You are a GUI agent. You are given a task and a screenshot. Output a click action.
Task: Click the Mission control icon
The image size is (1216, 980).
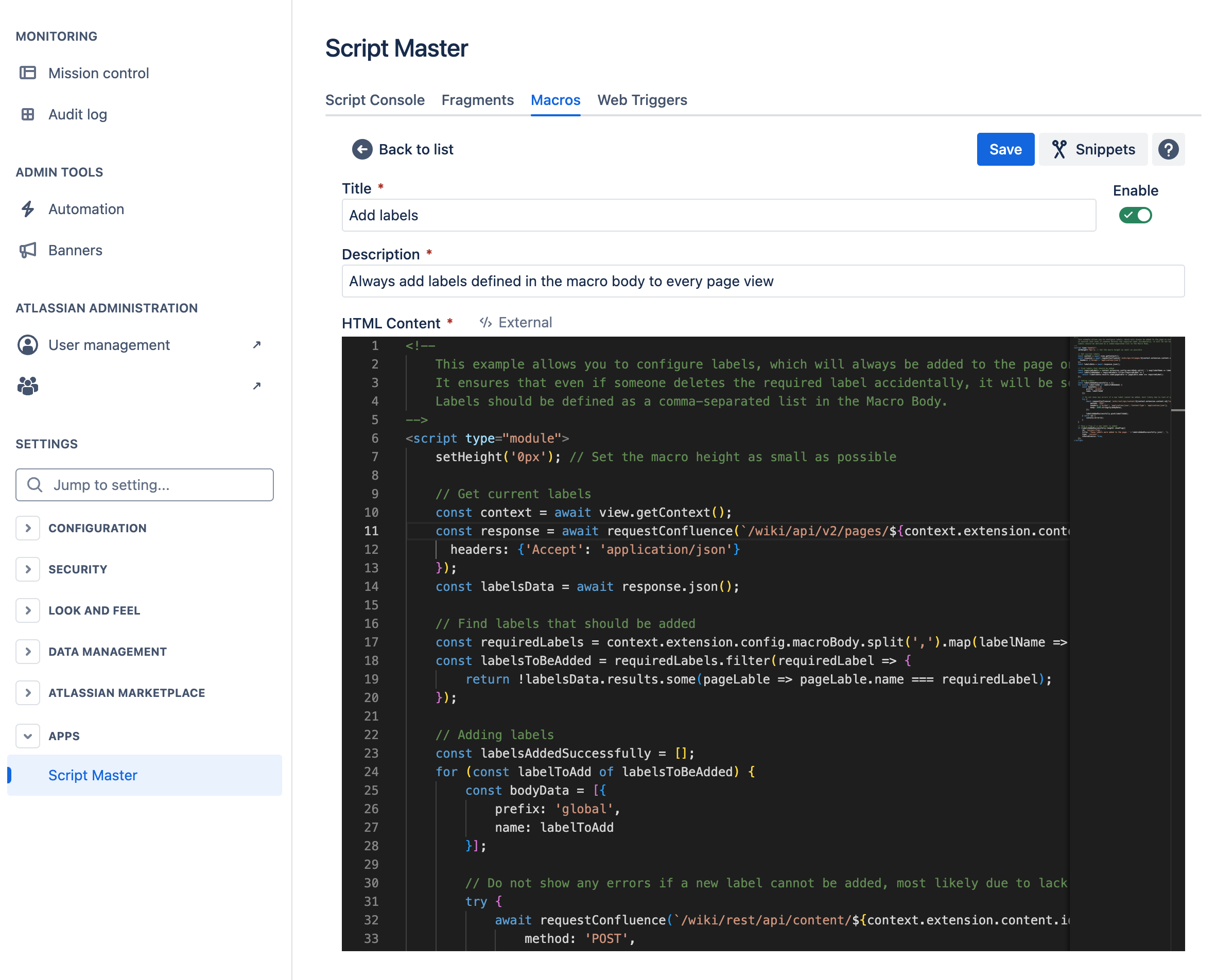(28, 73)
